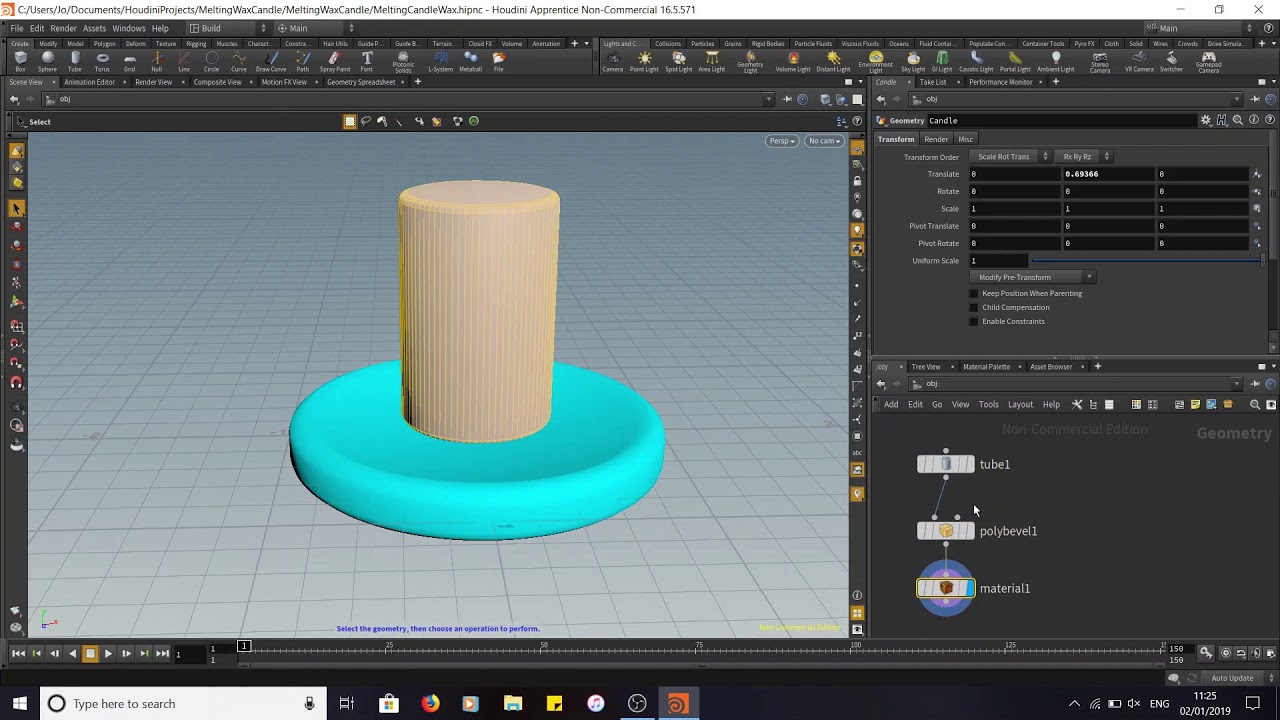Check the Enable Constraints option

point(974,322)
